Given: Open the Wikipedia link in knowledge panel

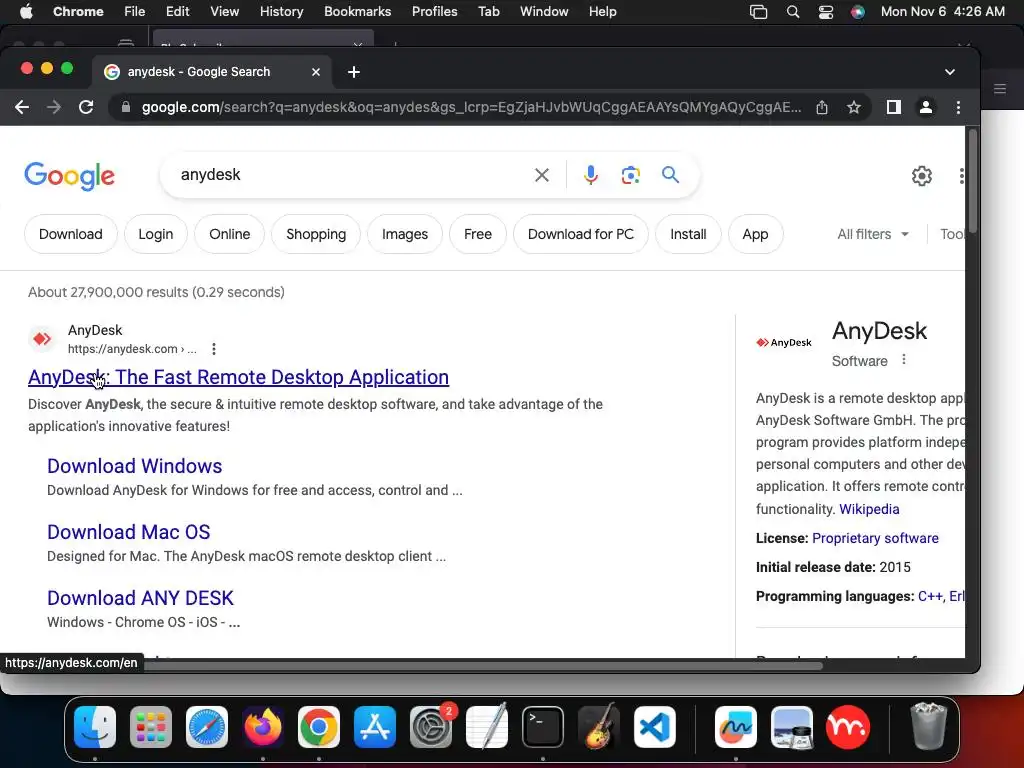Looking at the screenshot, I should [869, 509].
